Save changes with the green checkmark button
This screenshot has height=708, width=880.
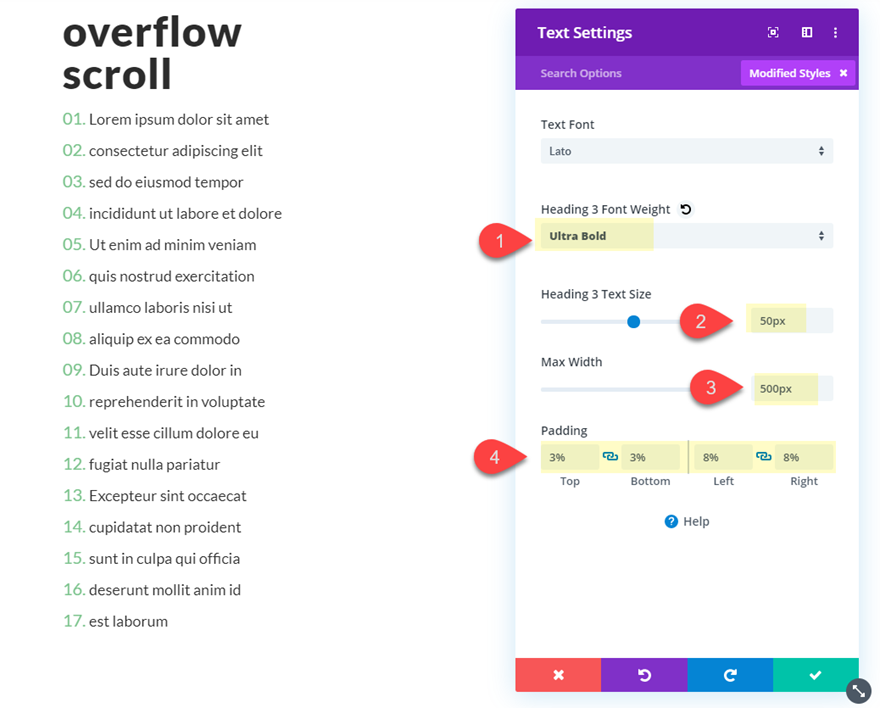click(x=816, y=675)
